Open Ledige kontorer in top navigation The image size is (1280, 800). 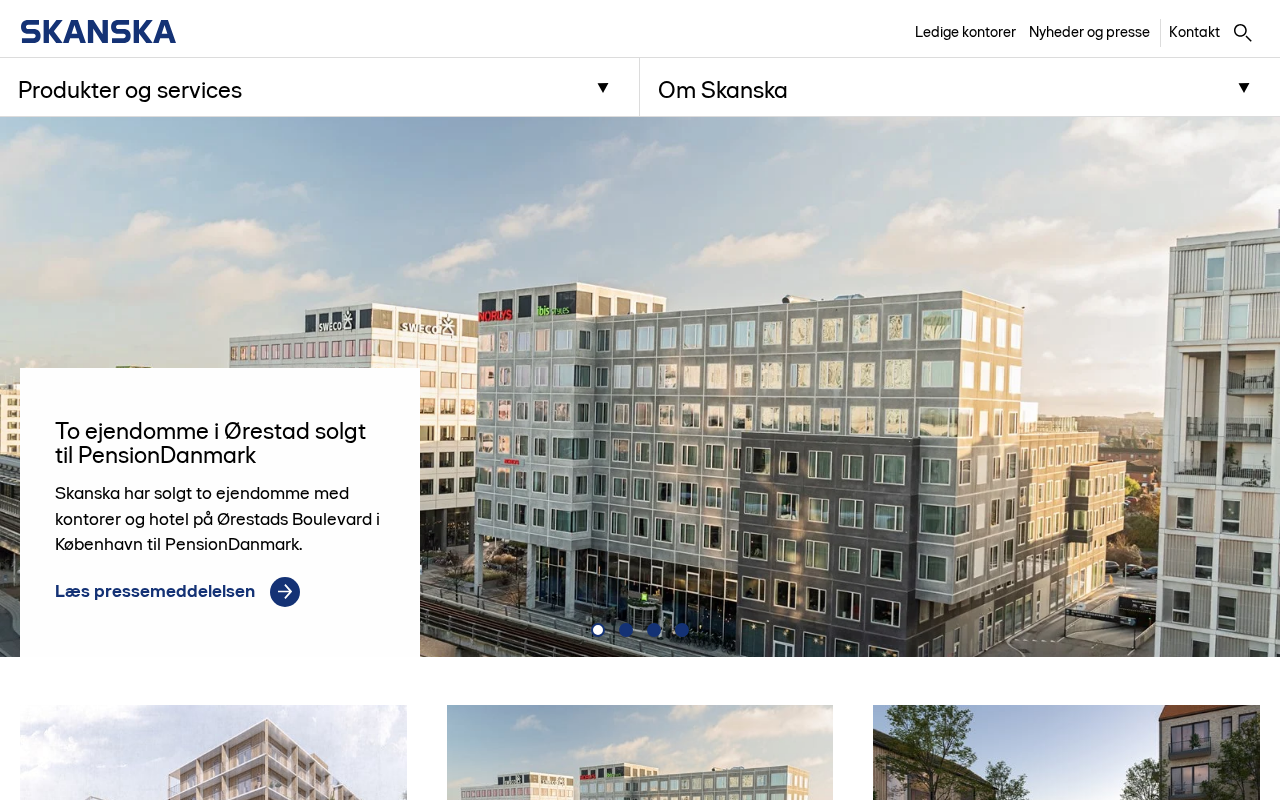[x=965, y=32]
